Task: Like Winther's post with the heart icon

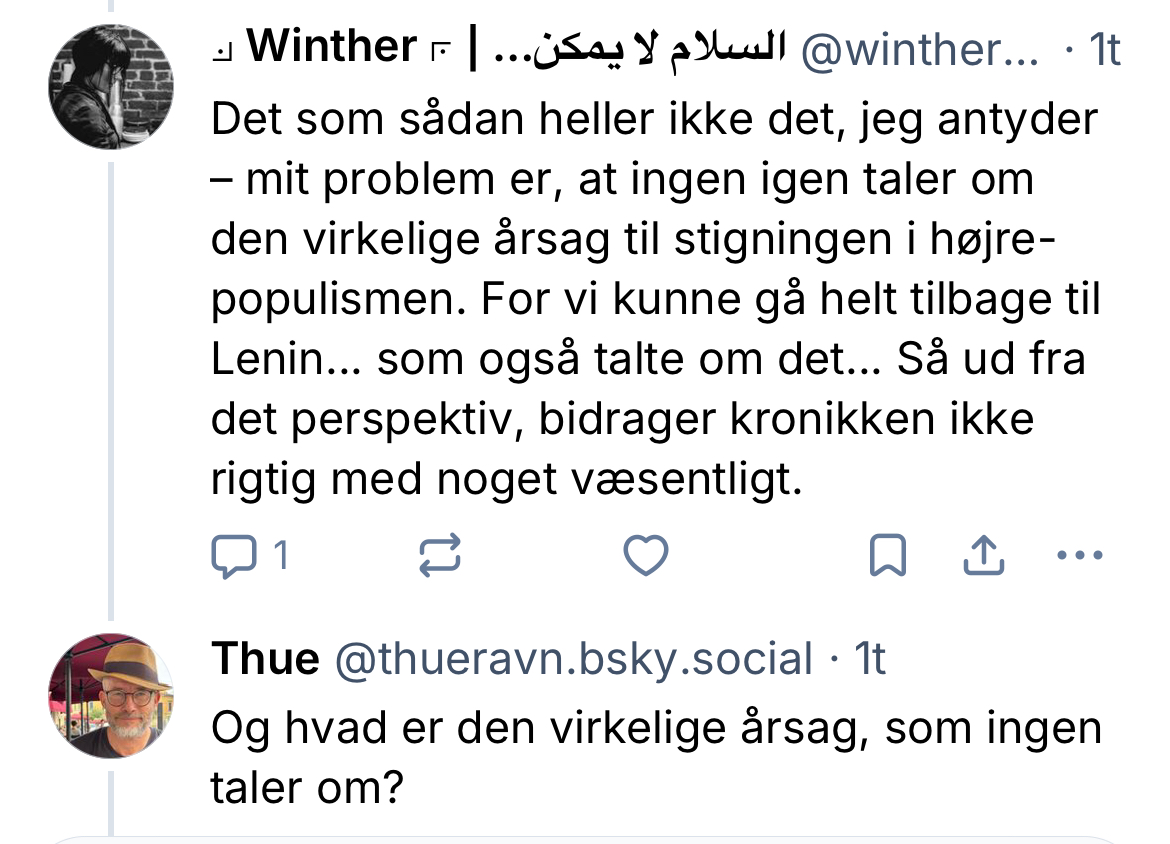Action: tap(645, 556)
